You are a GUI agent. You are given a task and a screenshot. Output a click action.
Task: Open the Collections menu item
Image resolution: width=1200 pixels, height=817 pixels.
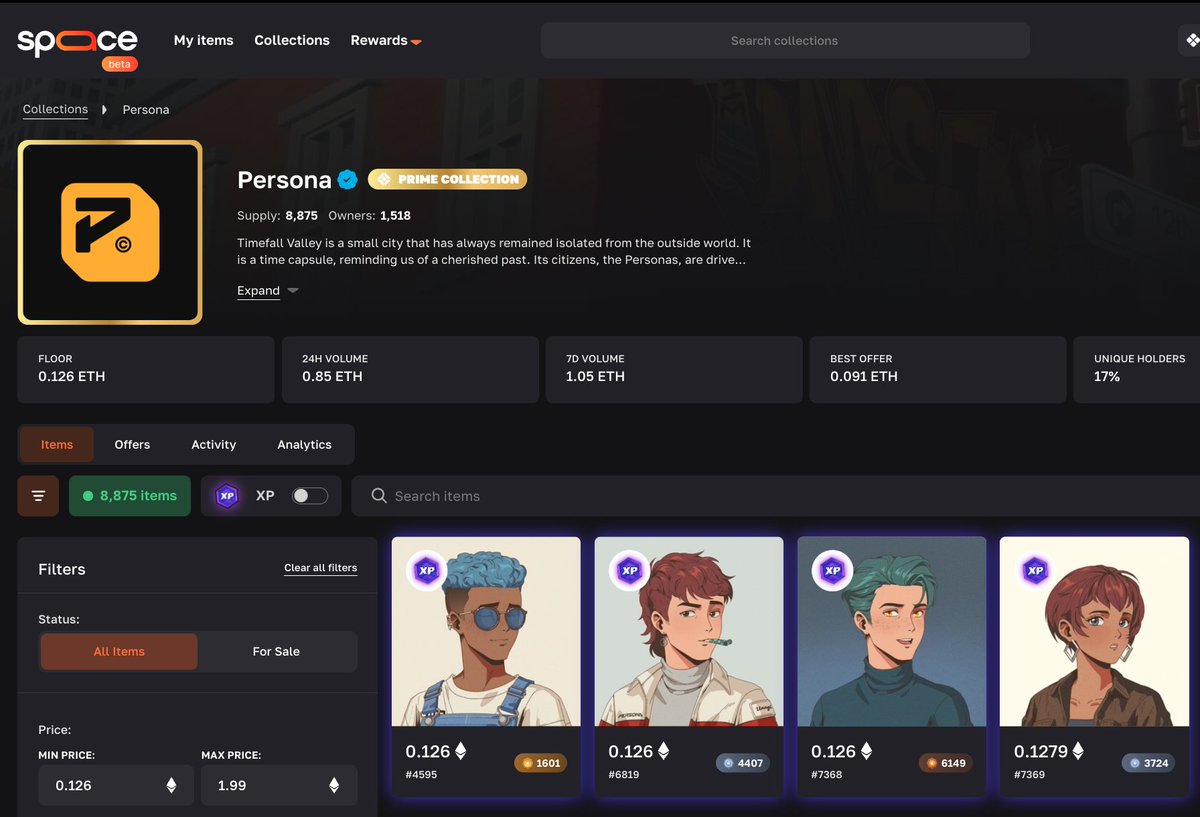[292, 40]
